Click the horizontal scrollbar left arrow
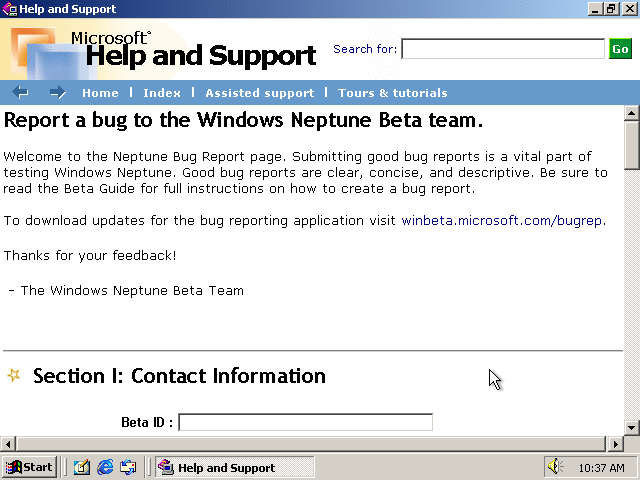This screenshot has height=480, width=640. coord(8,444)
